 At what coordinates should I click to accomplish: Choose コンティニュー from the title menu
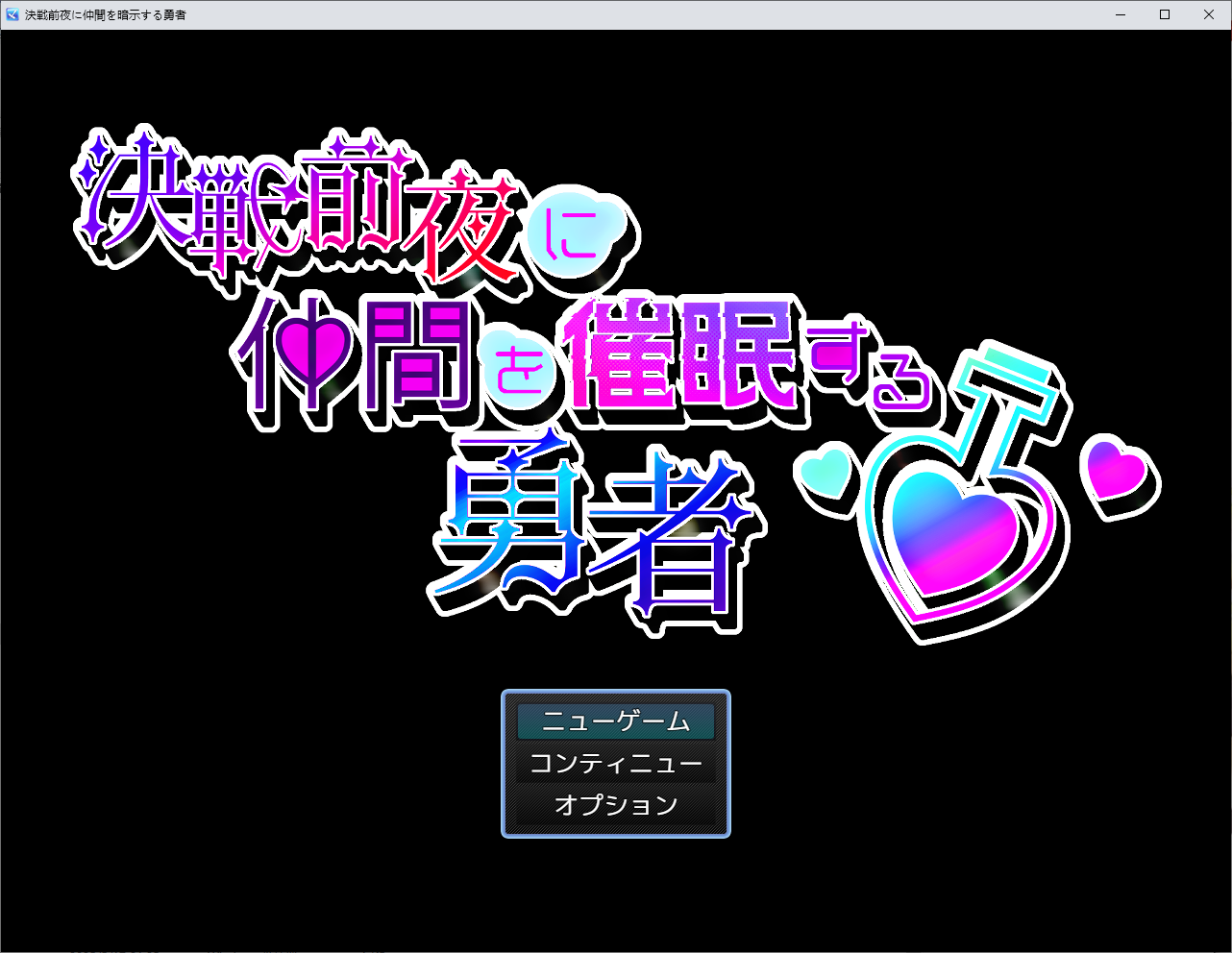point(615,764)
